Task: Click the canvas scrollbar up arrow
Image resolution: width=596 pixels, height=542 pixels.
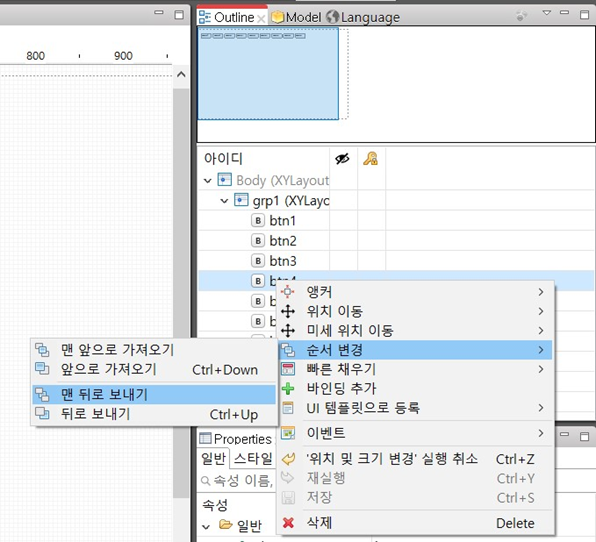Action: pyautogui.click(x=181, y=74)
